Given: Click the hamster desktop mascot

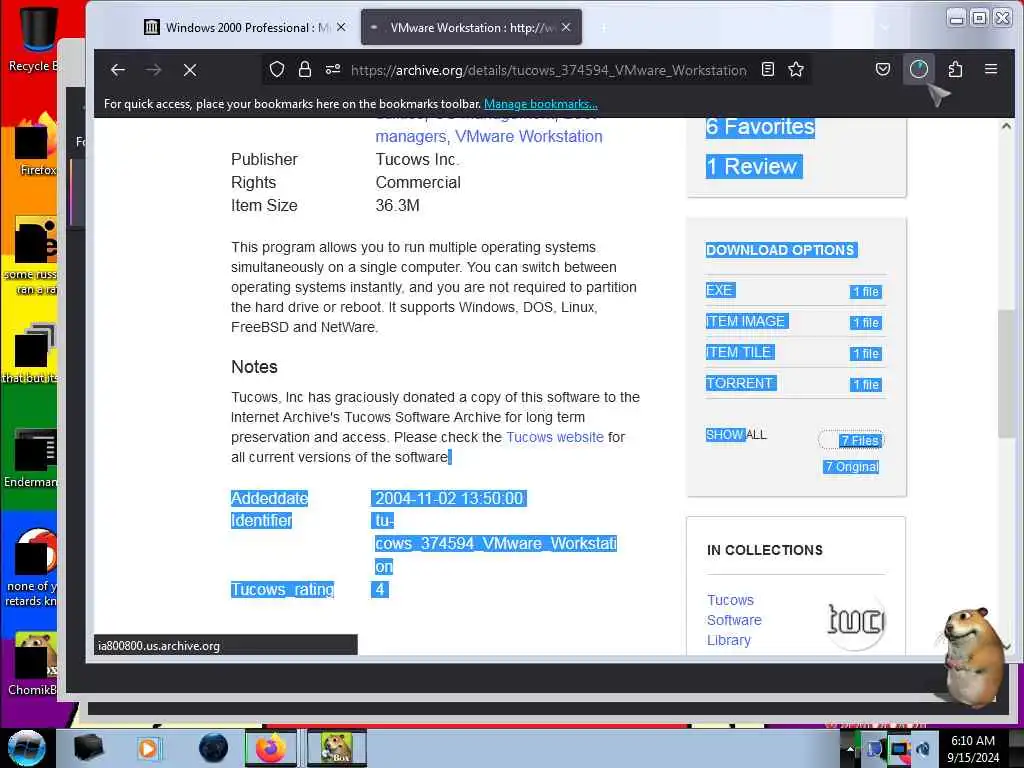Looking at the screenshot, I should (973, 658).
